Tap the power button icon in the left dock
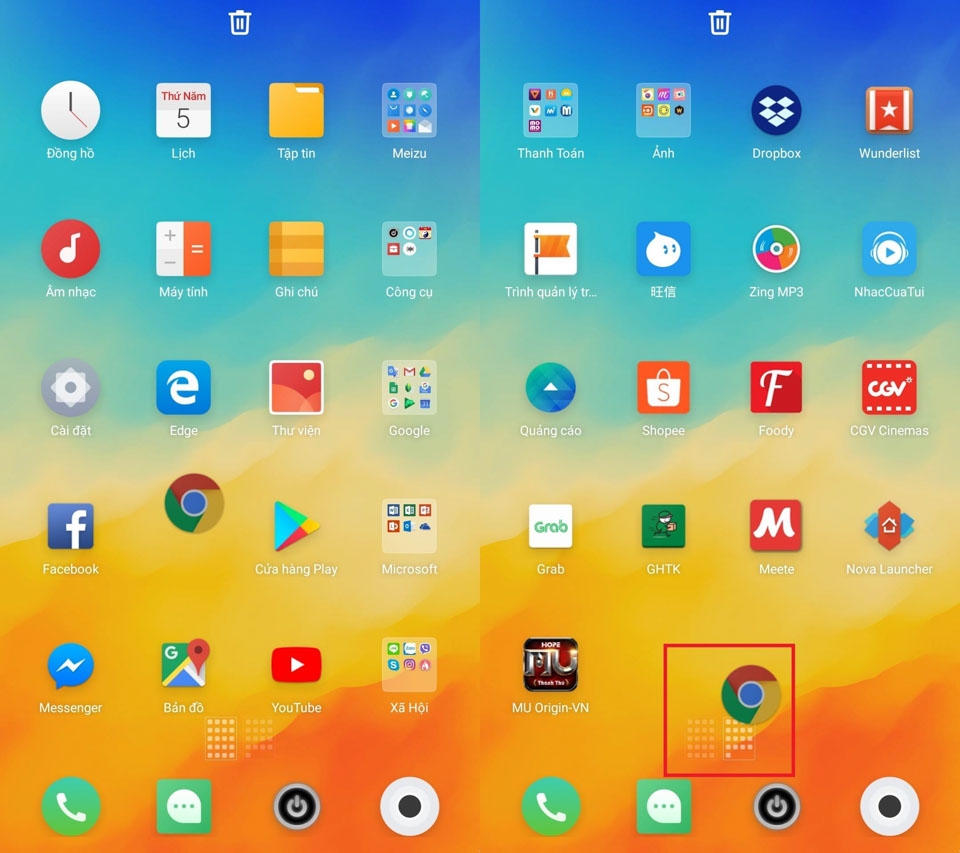 pos(296,806)
